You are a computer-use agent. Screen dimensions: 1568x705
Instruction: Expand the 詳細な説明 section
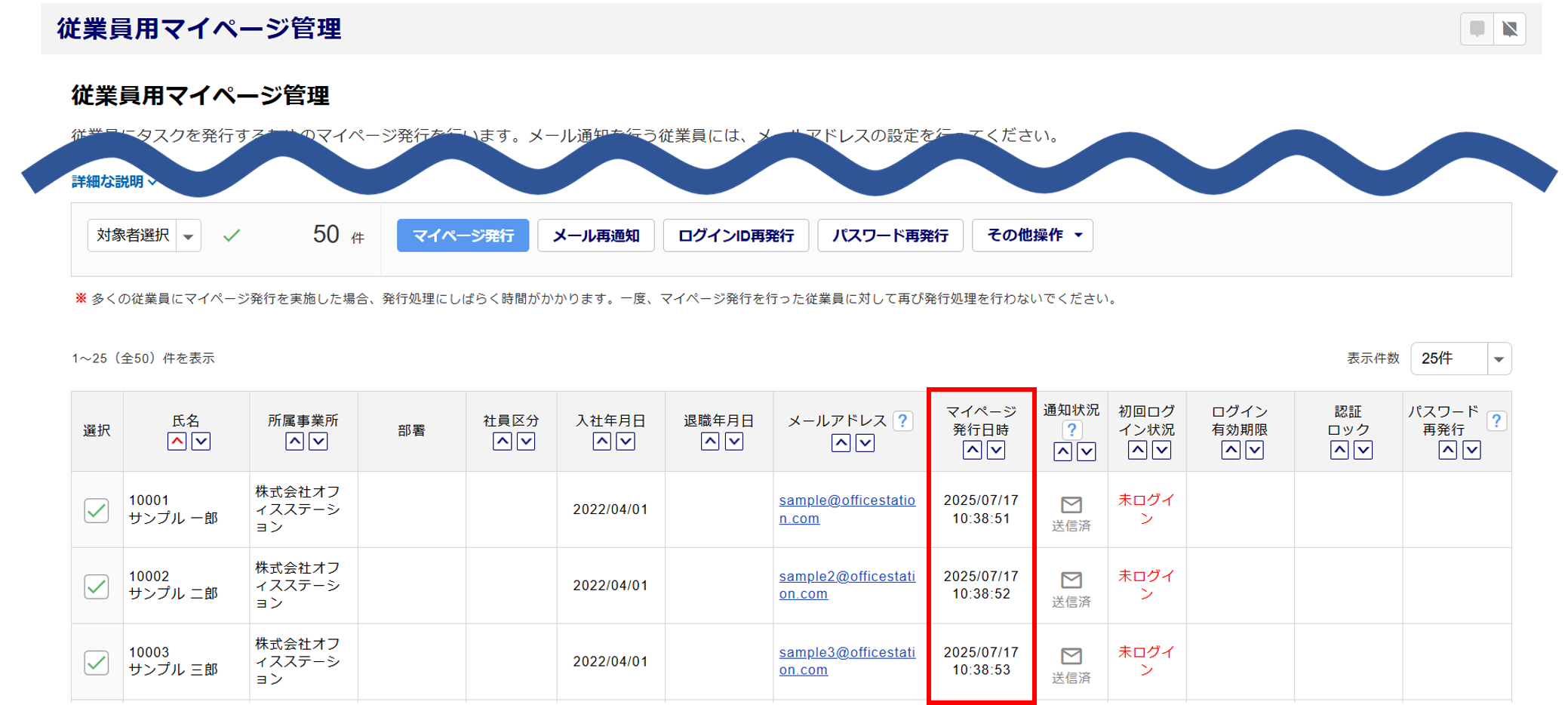point(114,181)
